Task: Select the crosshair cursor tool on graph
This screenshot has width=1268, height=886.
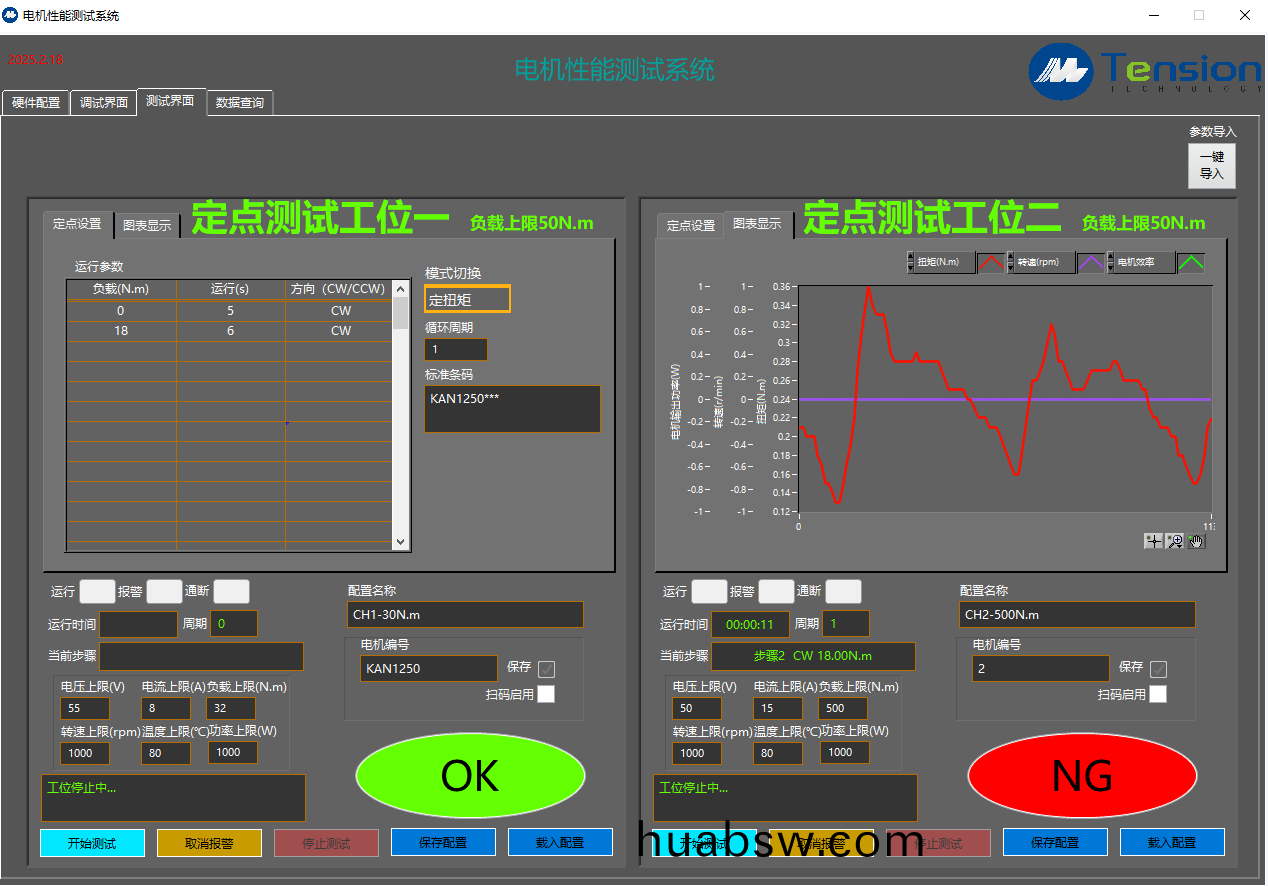Action: coord(1154,541)
